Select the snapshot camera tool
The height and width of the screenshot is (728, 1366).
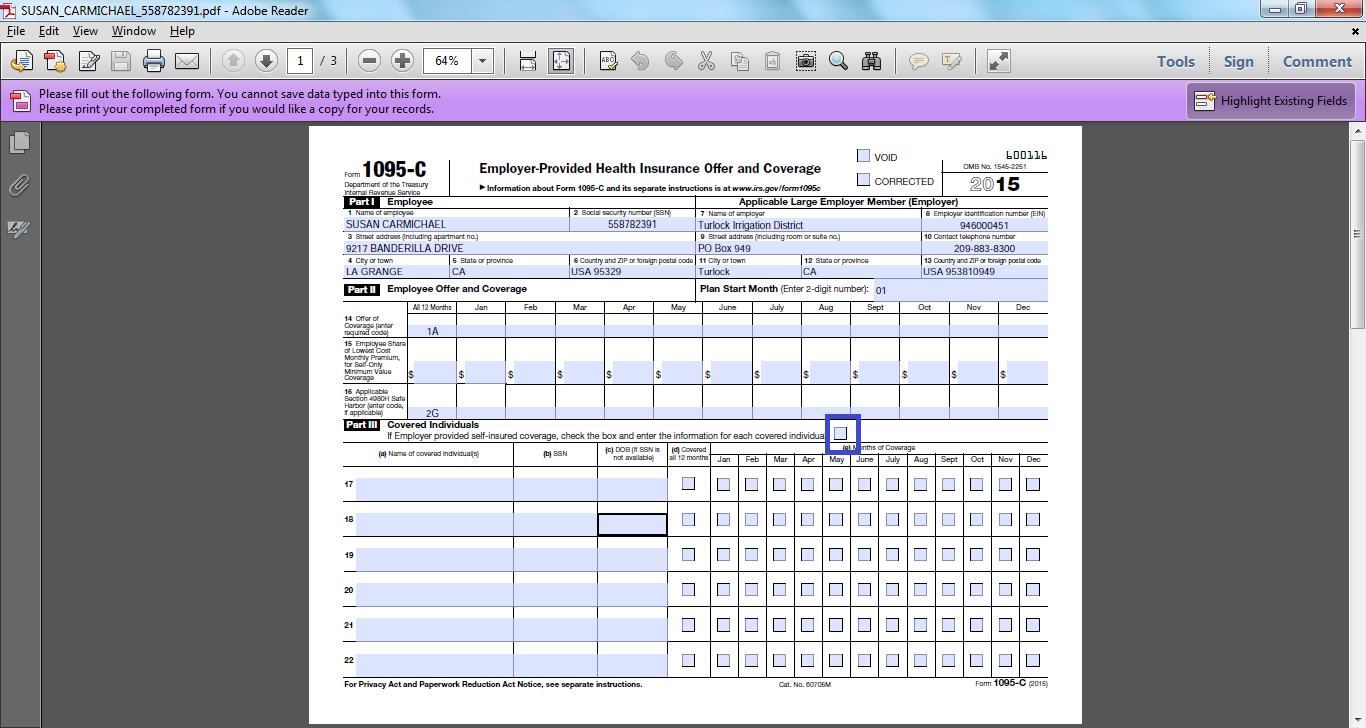(805, 61)
